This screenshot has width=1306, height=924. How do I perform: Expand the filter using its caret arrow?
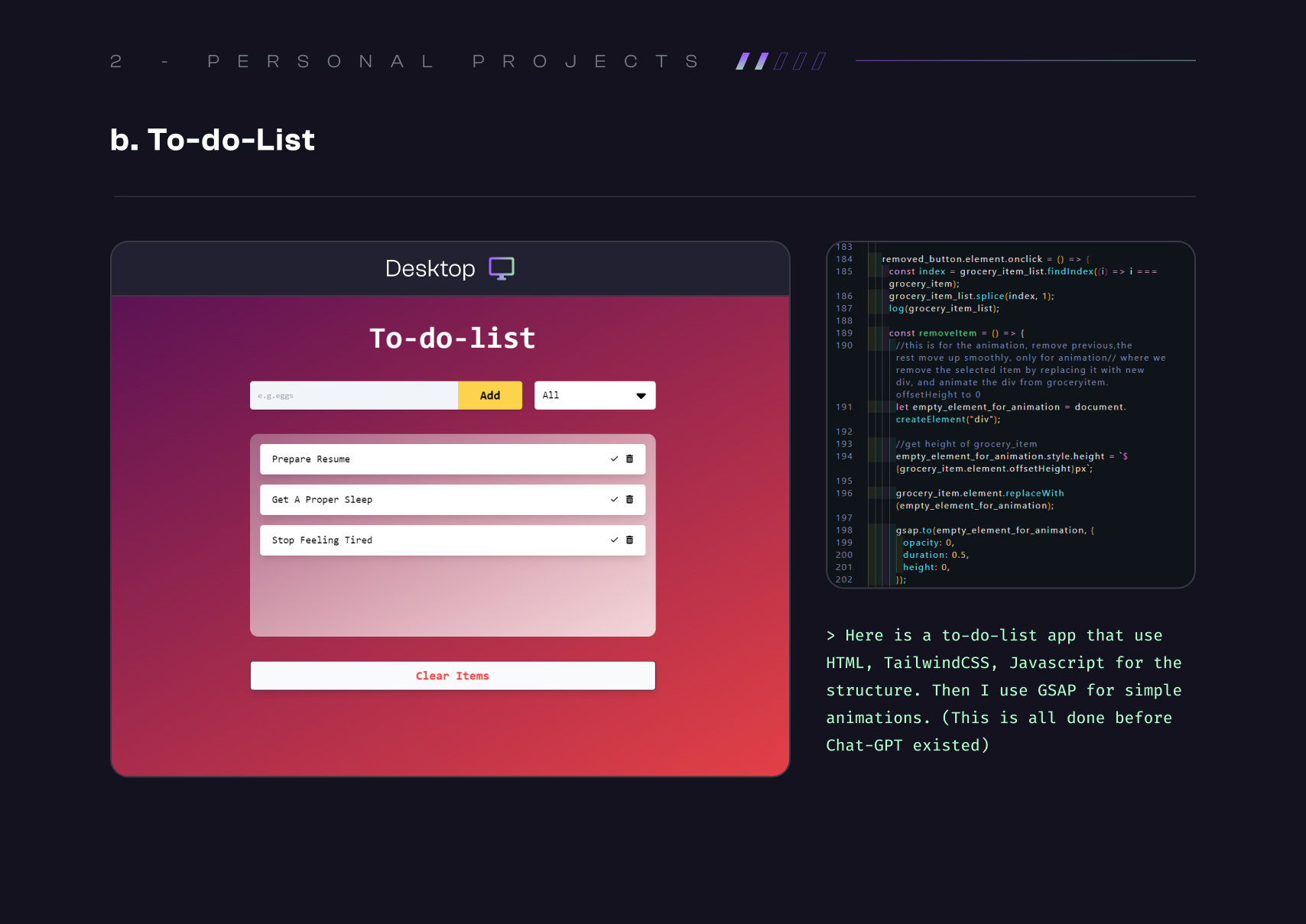[641, 396]
